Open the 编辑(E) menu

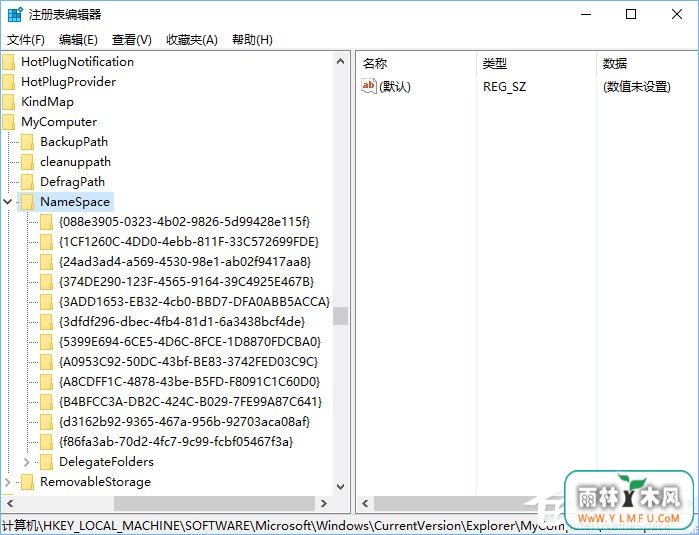pyautogui.click(x=78, y=40)
